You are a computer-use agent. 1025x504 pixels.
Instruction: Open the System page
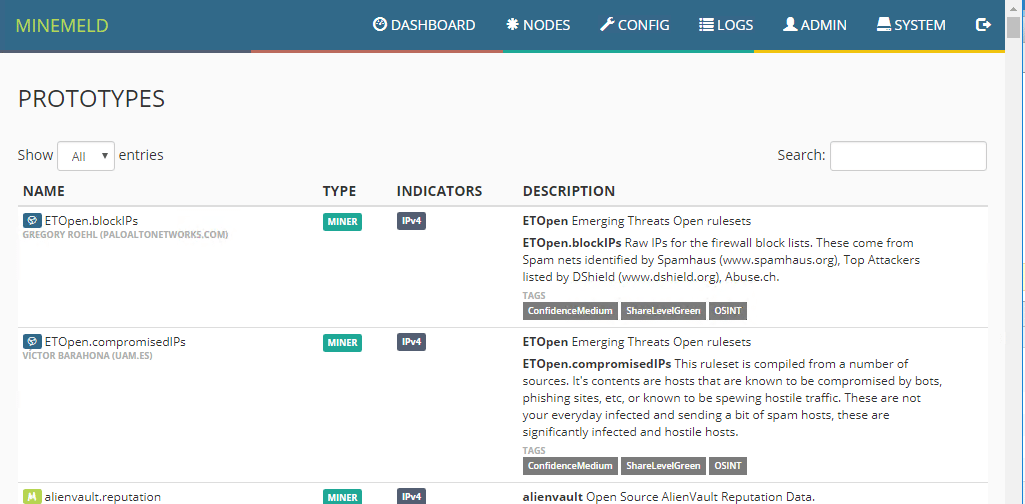(911, 25)
